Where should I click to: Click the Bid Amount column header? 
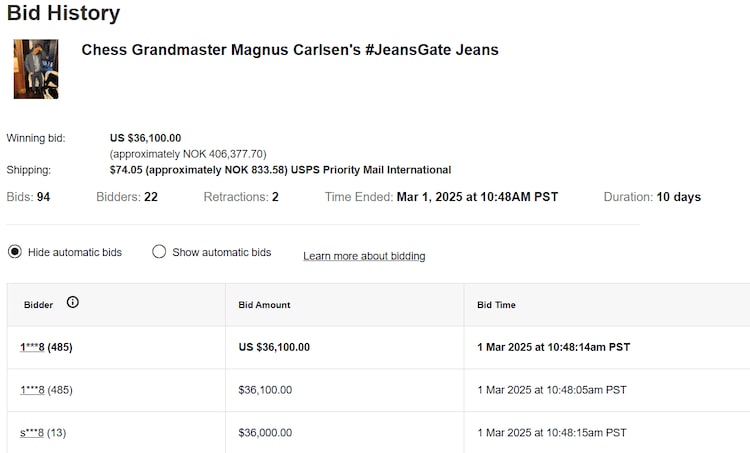pyautogui.click(x=264, y=304)
